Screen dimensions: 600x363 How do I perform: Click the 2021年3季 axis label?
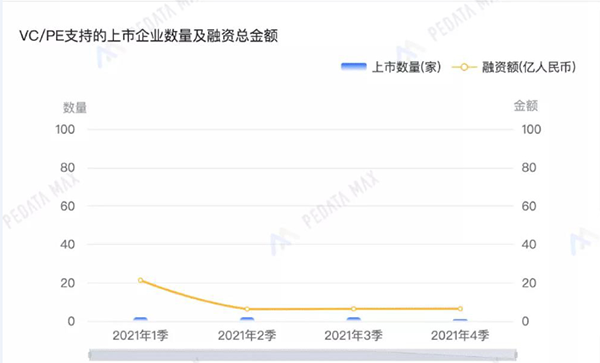pos(354,335)
